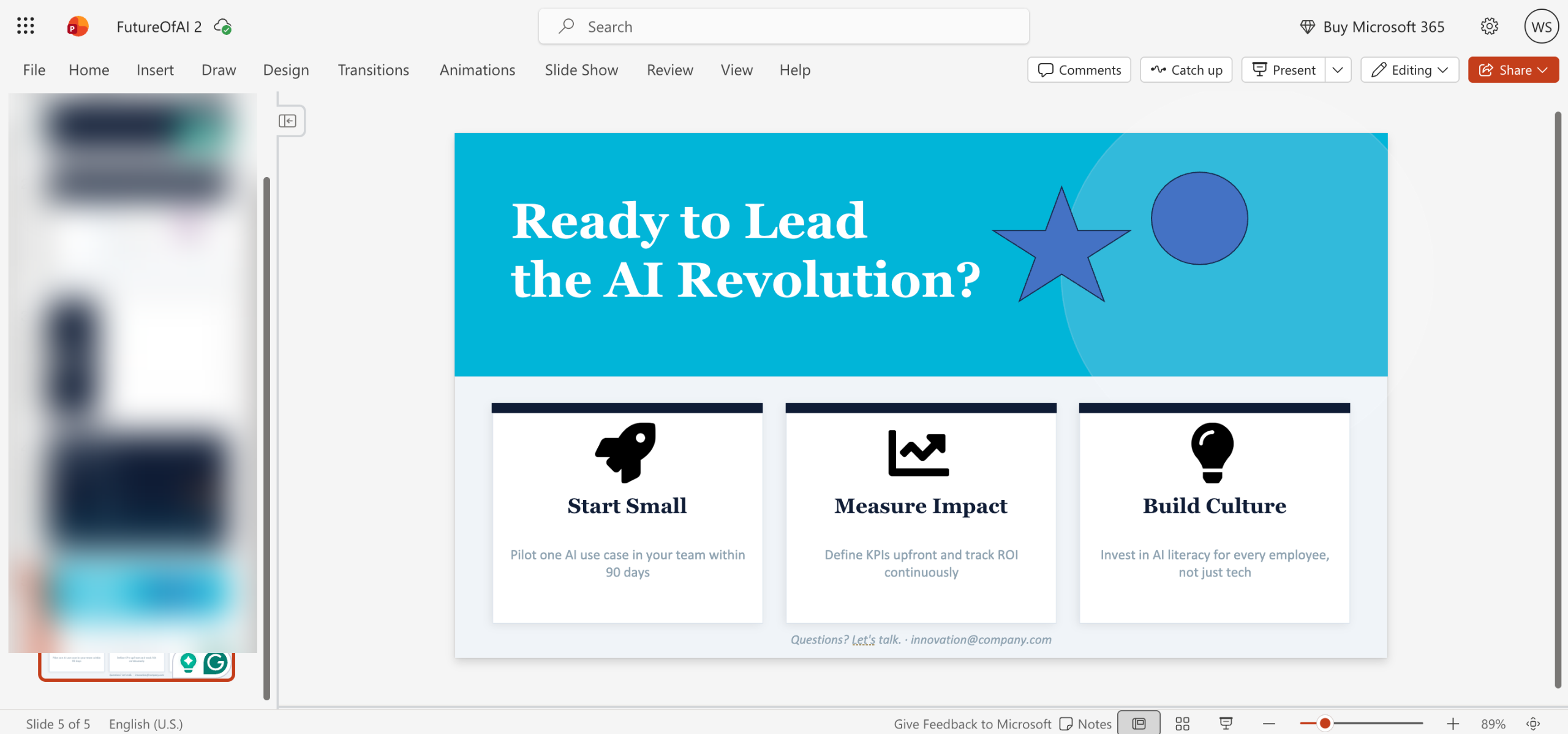Start slide show from status bar icon
This screenshot has width=1568, height=734.
(1226, 724)
